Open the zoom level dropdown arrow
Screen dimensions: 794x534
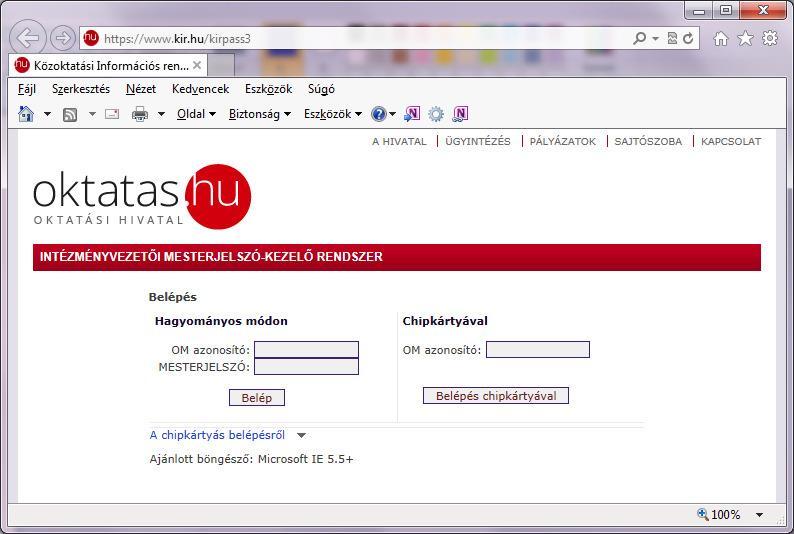coord(760,515)
